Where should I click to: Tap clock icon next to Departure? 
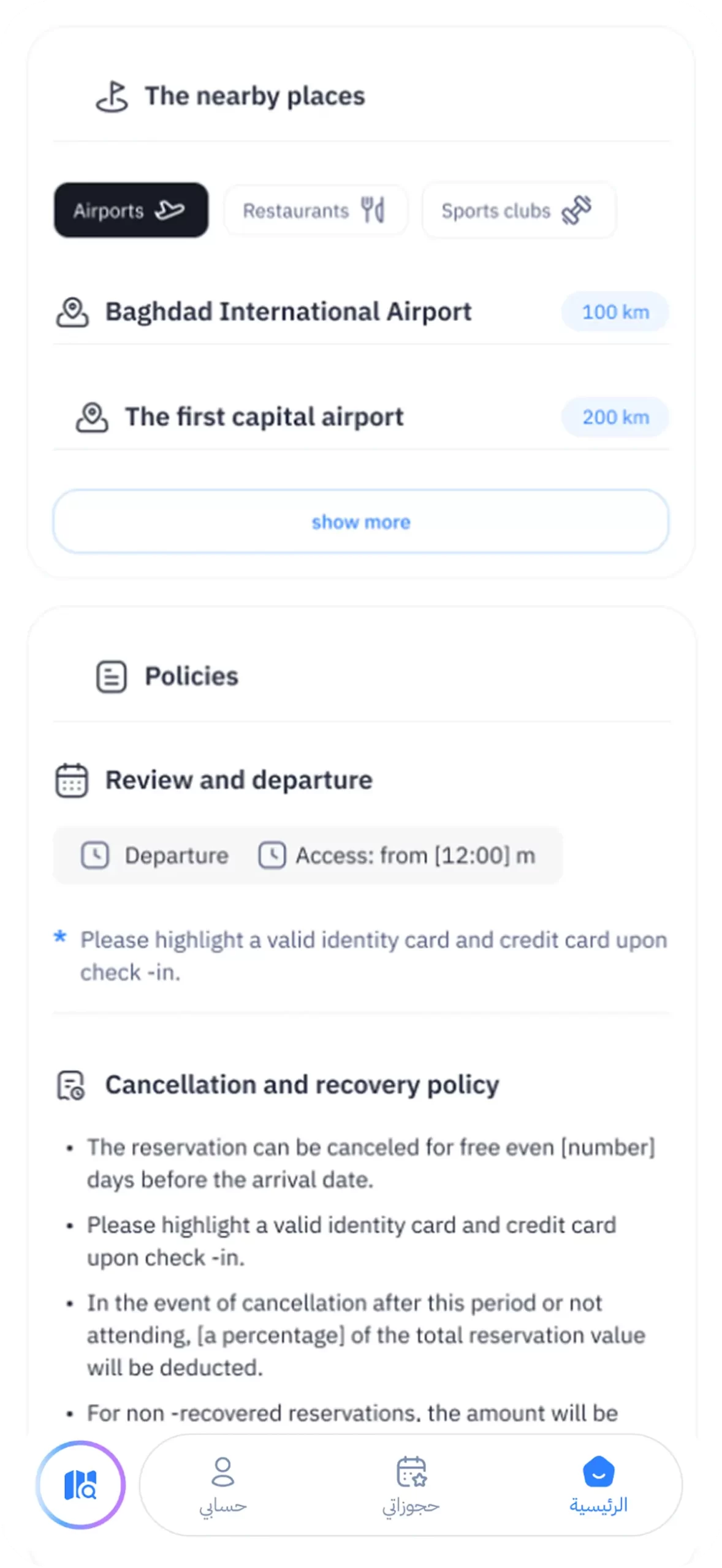[x=95, y=855]
